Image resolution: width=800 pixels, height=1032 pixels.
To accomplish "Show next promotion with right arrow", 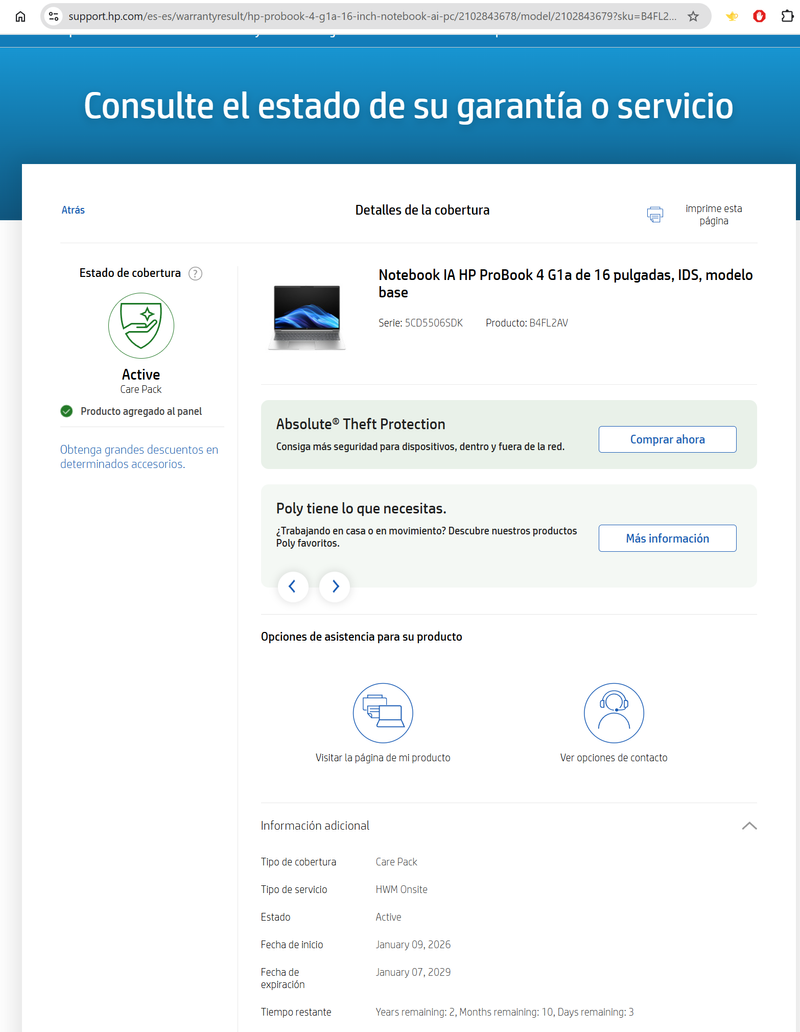I will pyautogui.click(x=335, y=586).
